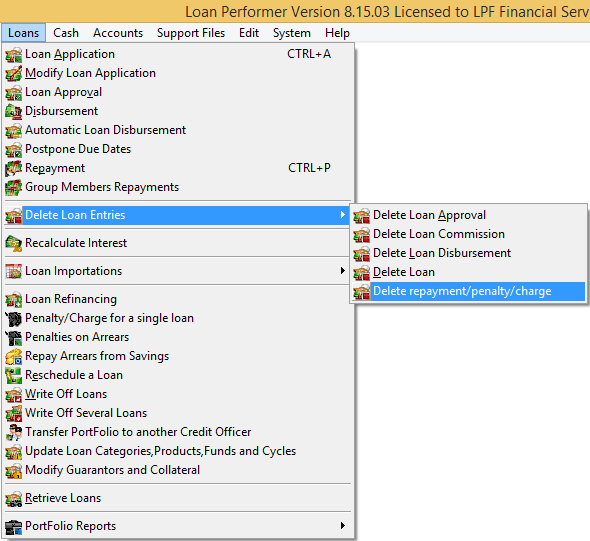590x541 pixels.
Task: Click the Recalculate Interest icon
Action: pos(14,243)
